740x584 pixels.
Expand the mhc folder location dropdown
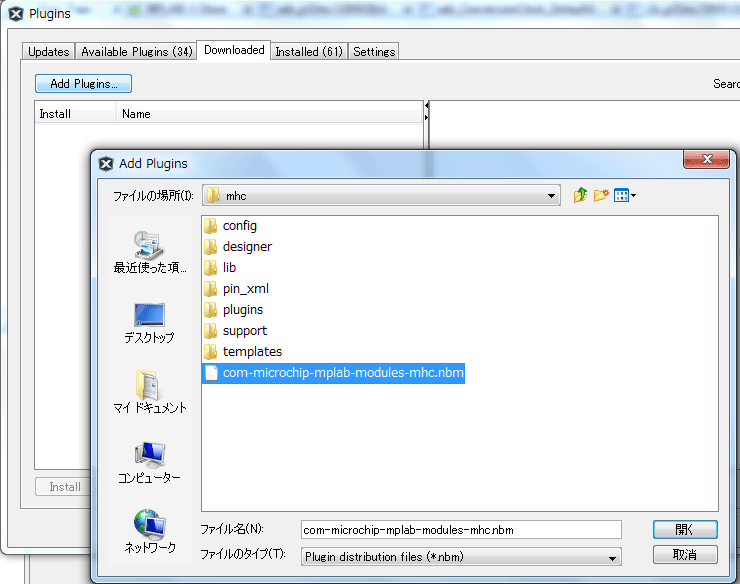[x=552, y=196]
